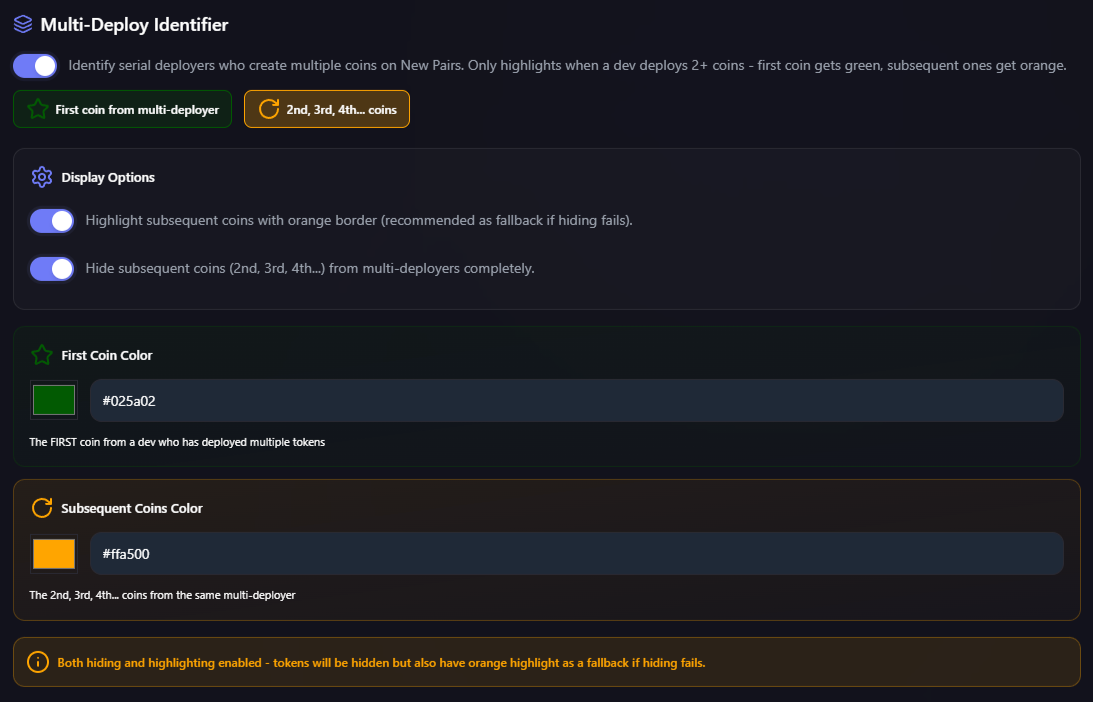Click the First Coin Color section title
The width and height of the screenshot is (1093, 702).
(x=107, y=355)
